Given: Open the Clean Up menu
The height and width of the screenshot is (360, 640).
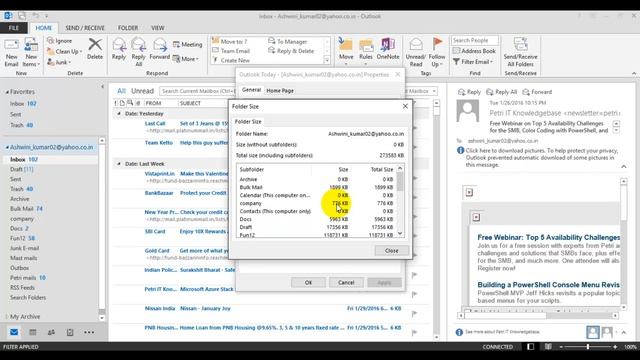Looking at the screenshot, I should click(64, 51).
